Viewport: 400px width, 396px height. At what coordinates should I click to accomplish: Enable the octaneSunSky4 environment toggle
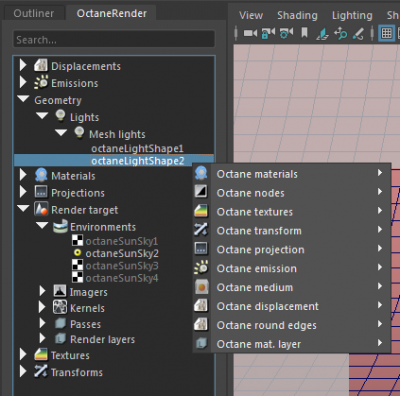coord(77,277)
